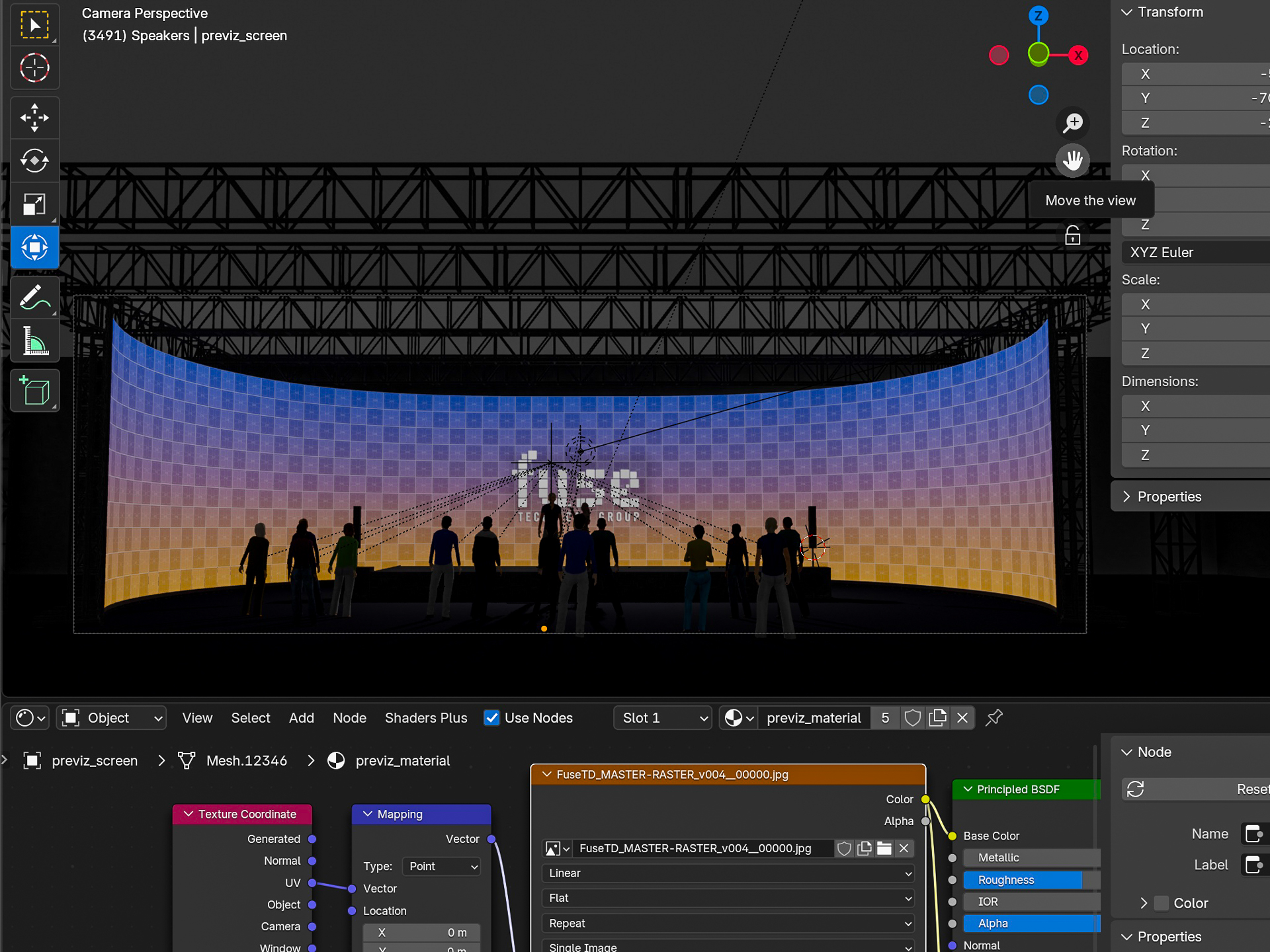Open the Repeat extension dropdown
Image resolution: width=1270 pixels, height=952 pixels.
pos(728,924)
